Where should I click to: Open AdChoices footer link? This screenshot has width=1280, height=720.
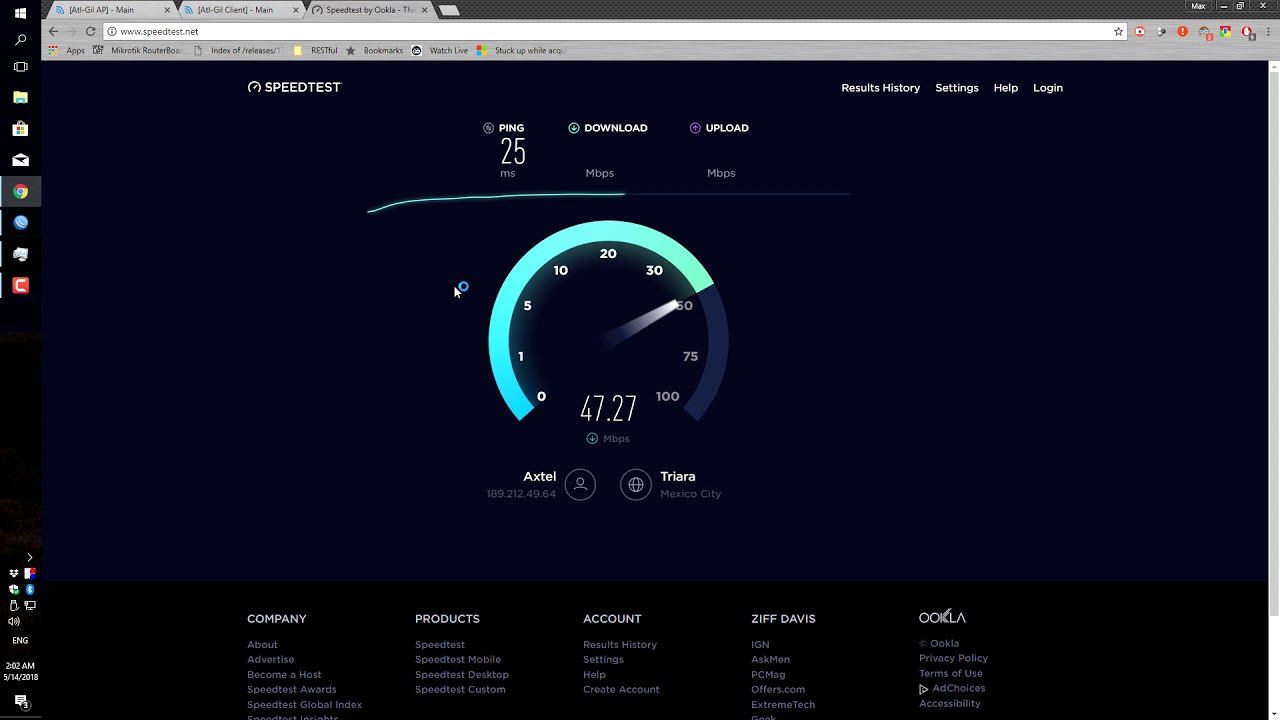click(952, 688)
